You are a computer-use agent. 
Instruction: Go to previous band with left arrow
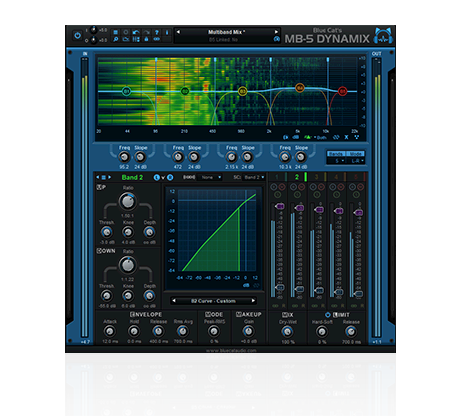click(x=98, y=177)
